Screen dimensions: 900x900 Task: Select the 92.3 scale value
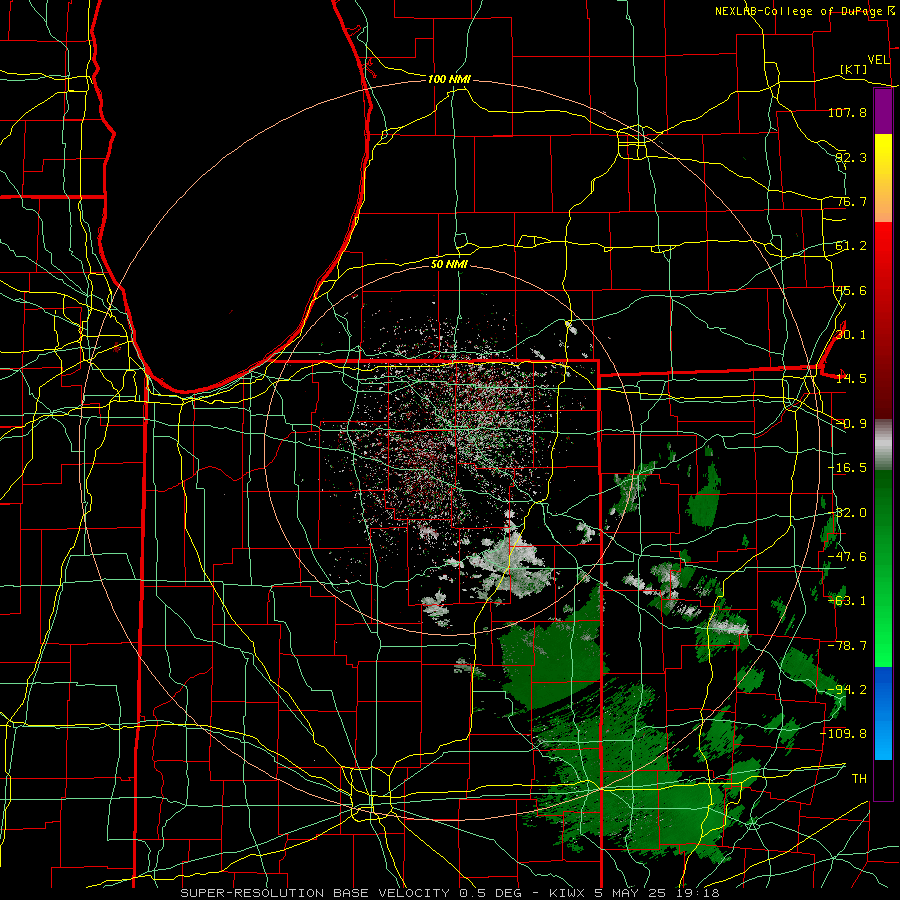point(851,157)
